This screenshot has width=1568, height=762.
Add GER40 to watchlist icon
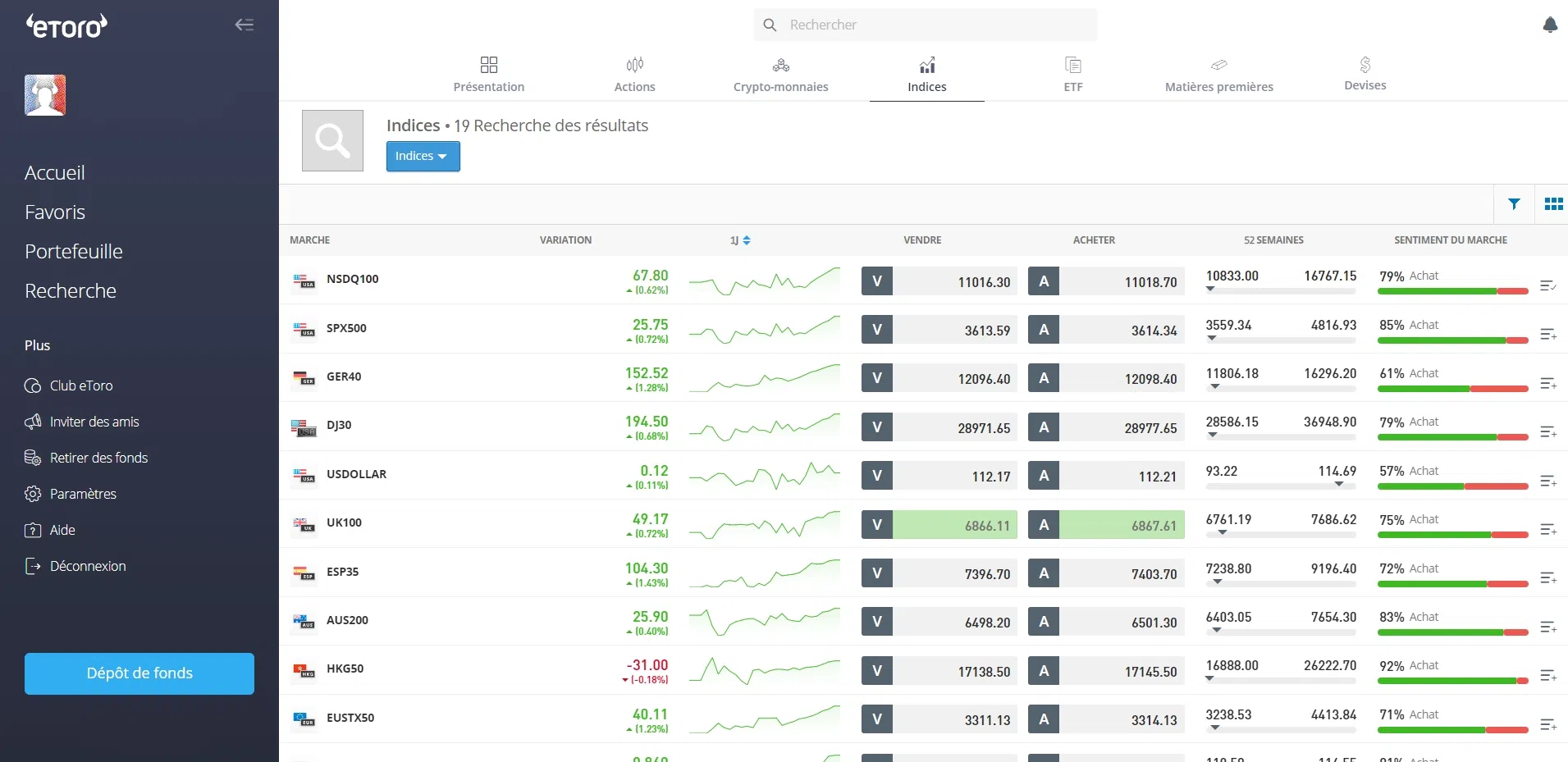[1548, 383]
